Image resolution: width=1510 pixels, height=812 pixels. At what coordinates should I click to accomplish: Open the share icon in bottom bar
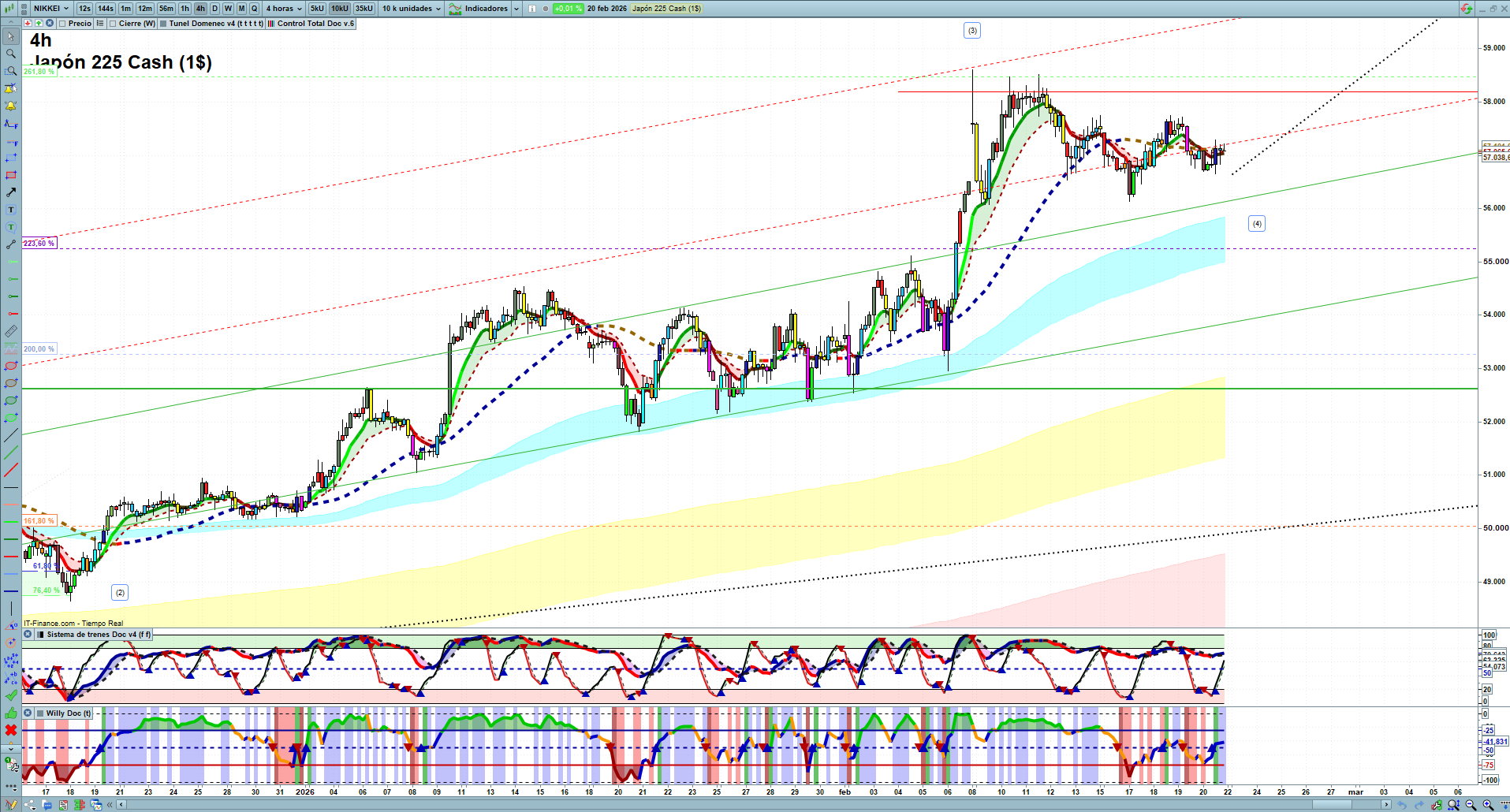pos(30,805)
